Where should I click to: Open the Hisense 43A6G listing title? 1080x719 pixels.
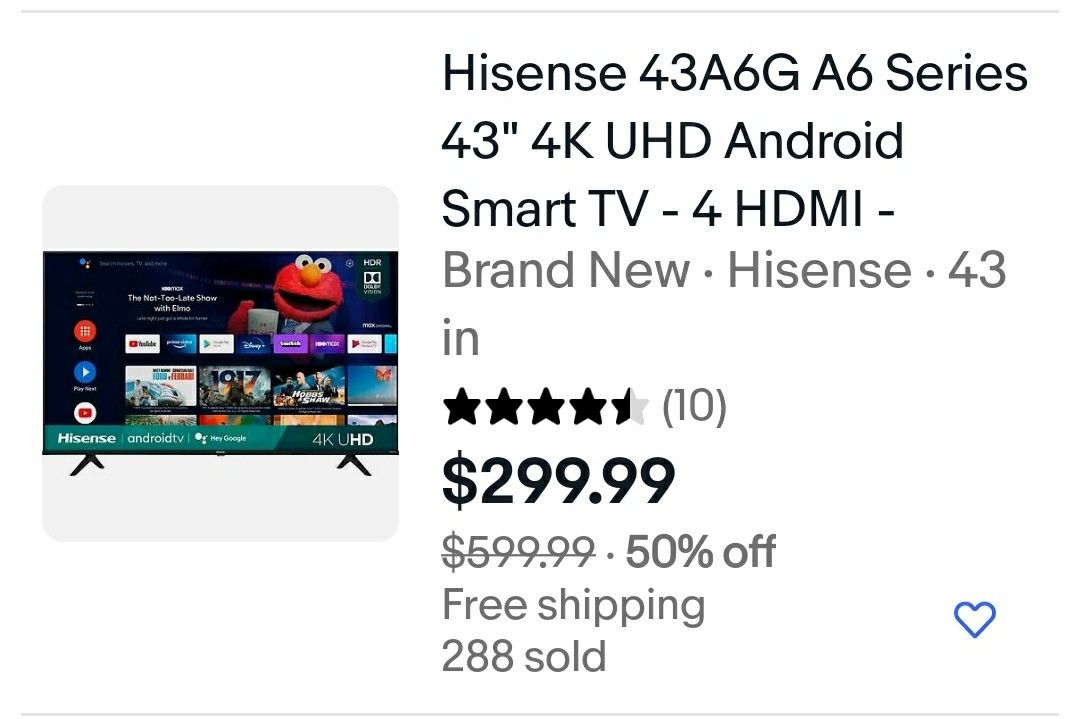point(734,140)
